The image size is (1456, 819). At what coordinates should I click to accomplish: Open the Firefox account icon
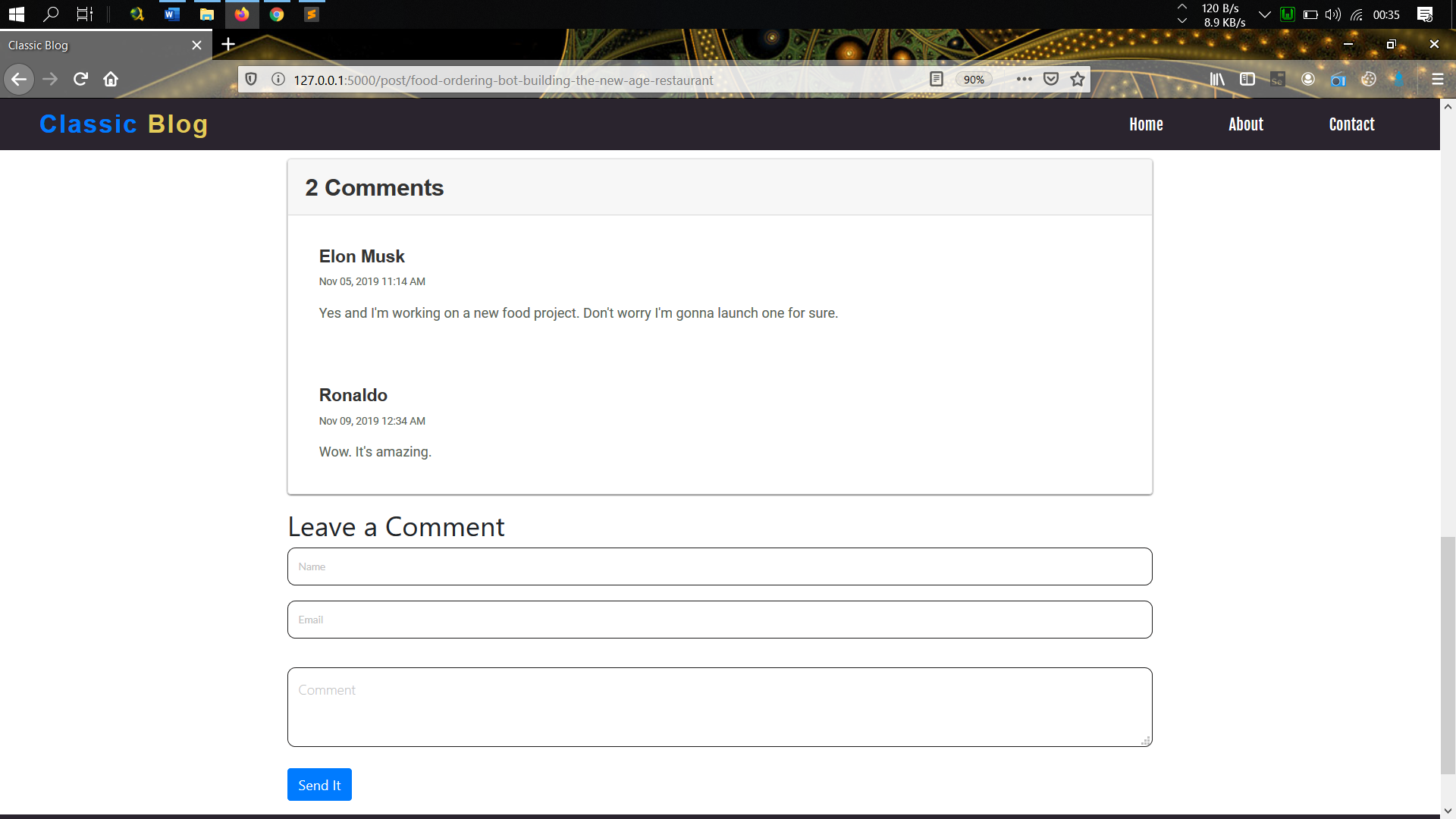click(1308, 79)
